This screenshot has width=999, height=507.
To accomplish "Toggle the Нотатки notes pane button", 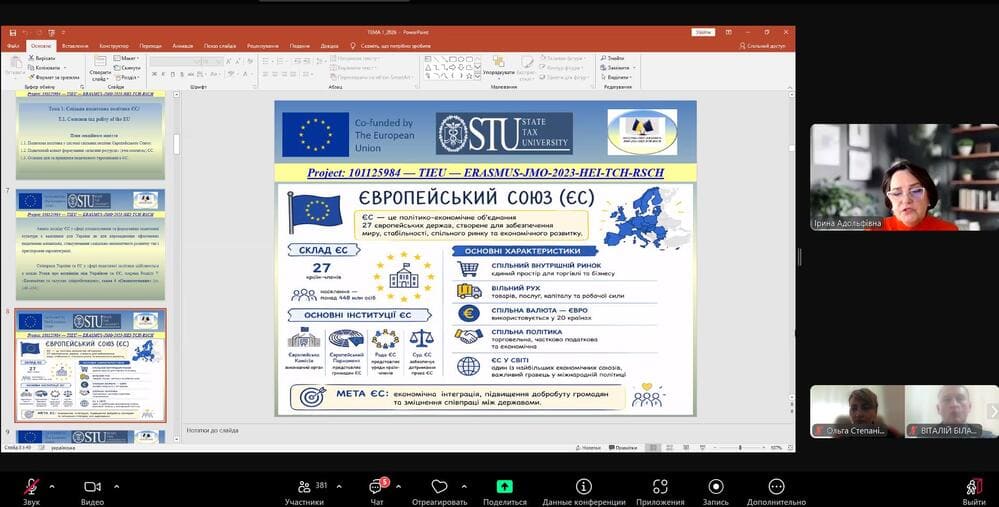I will pos(587,448).
